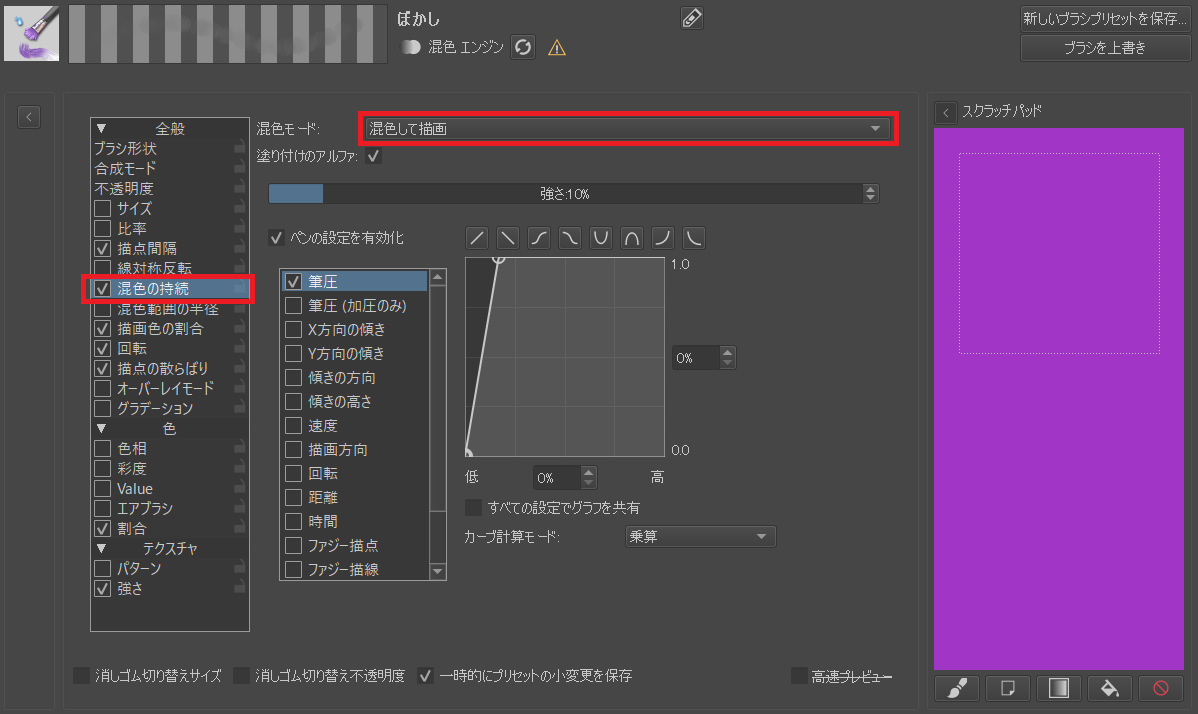Select the linear falling curve preset icon
The height and width of the screenshot is (714, 1198).
(x=507, y=237)
